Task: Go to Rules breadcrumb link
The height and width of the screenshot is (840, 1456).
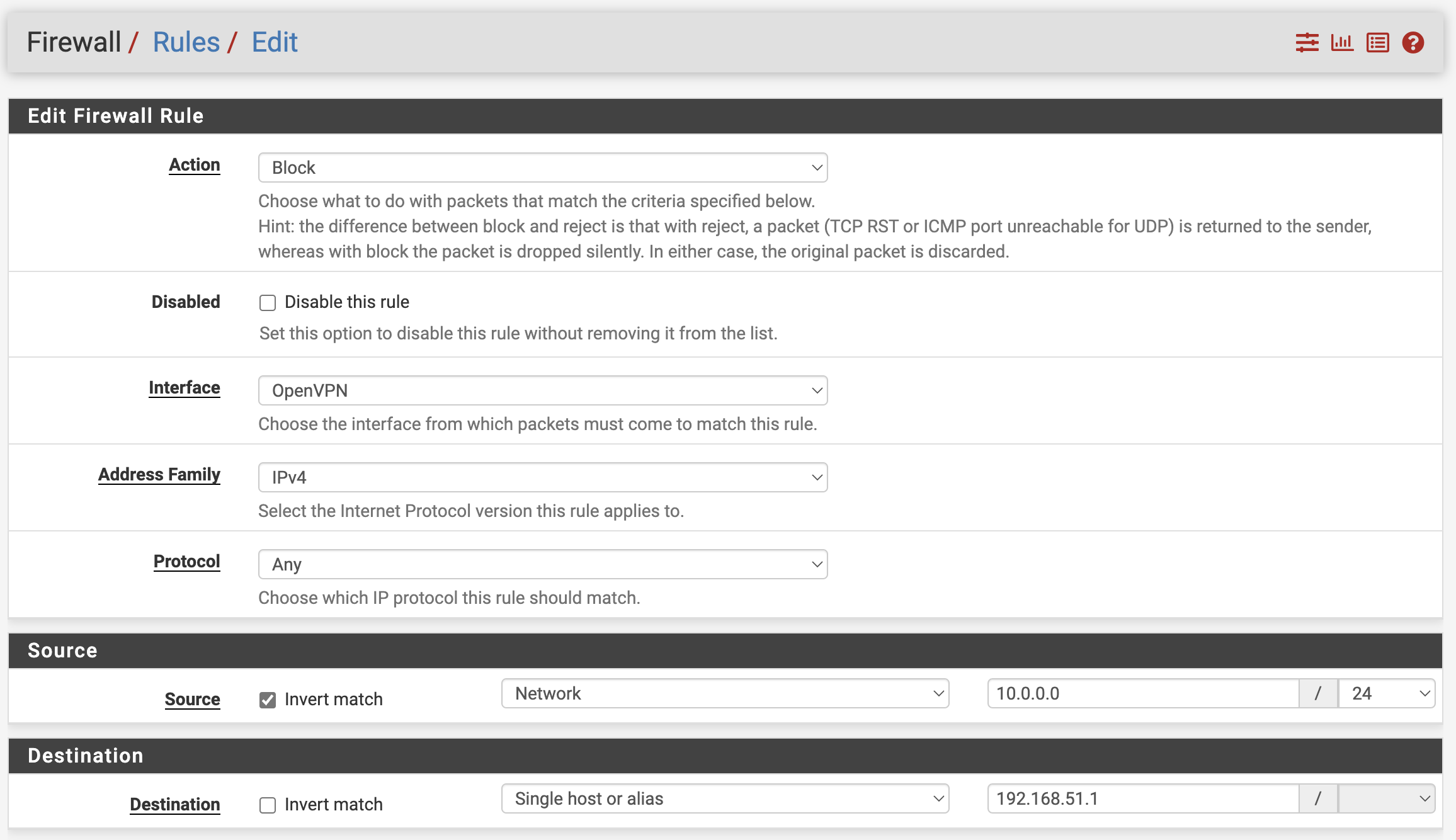Action: pyautogui.click(x=186, y=43)
